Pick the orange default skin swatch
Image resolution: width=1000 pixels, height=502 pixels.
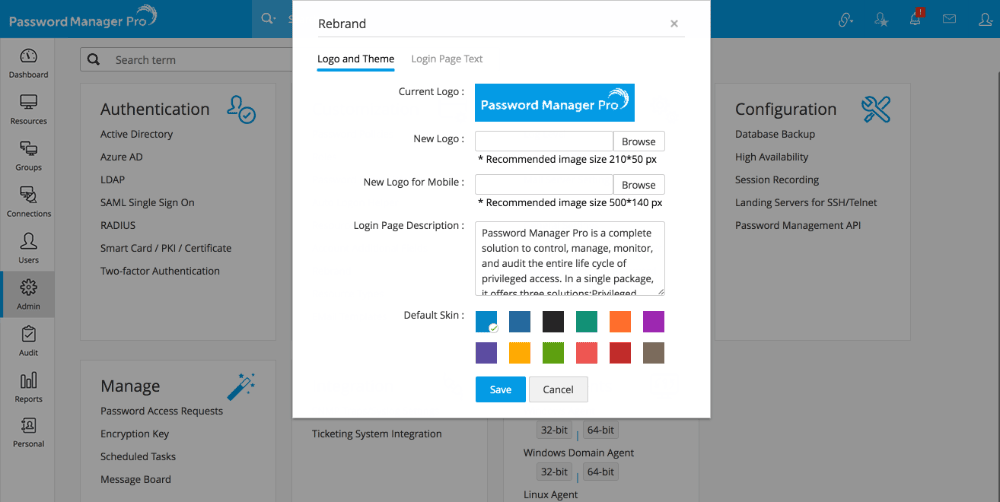click(620, 321)
